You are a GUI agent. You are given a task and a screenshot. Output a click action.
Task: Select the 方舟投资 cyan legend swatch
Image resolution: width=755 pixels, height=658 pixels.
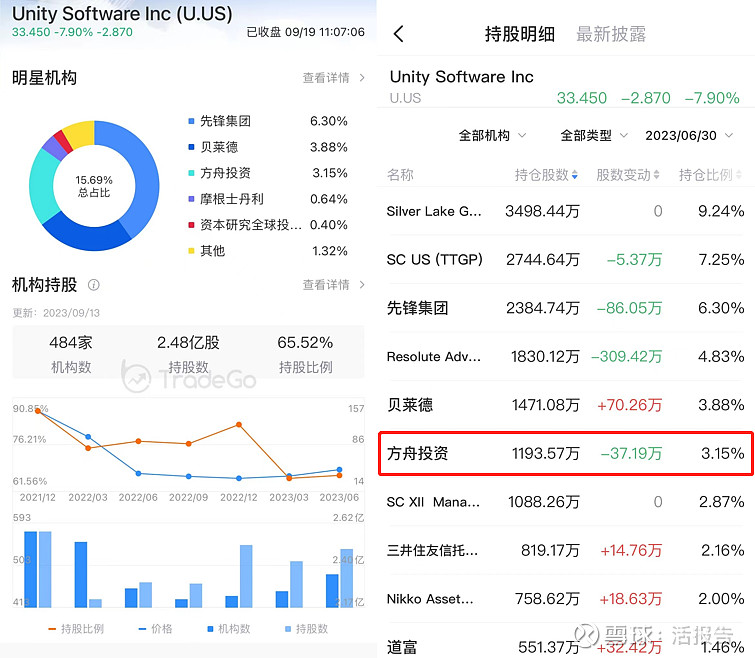[191, 173]
